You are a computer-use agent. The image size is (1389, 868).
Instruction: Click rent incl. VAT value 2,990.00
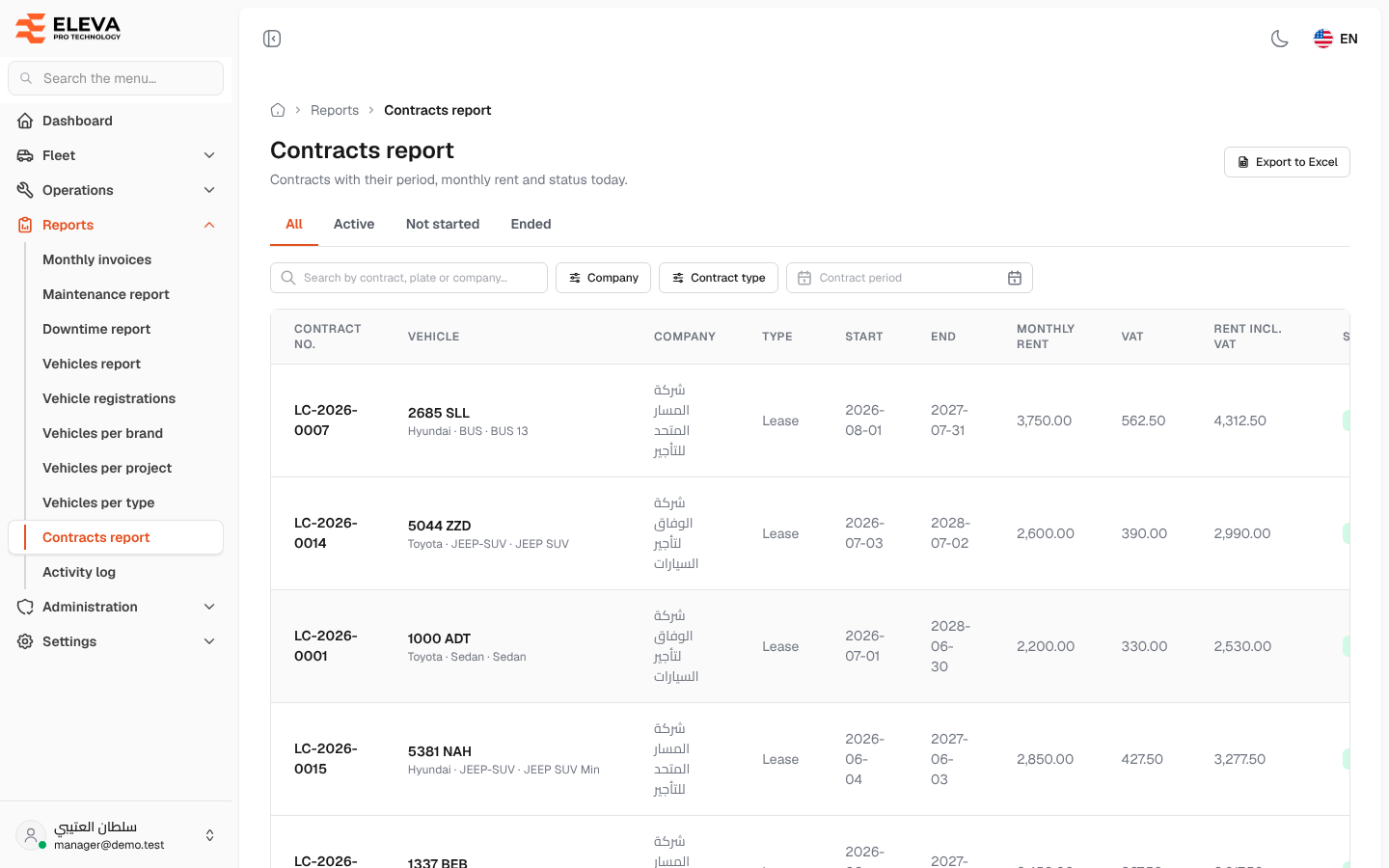1242,533
